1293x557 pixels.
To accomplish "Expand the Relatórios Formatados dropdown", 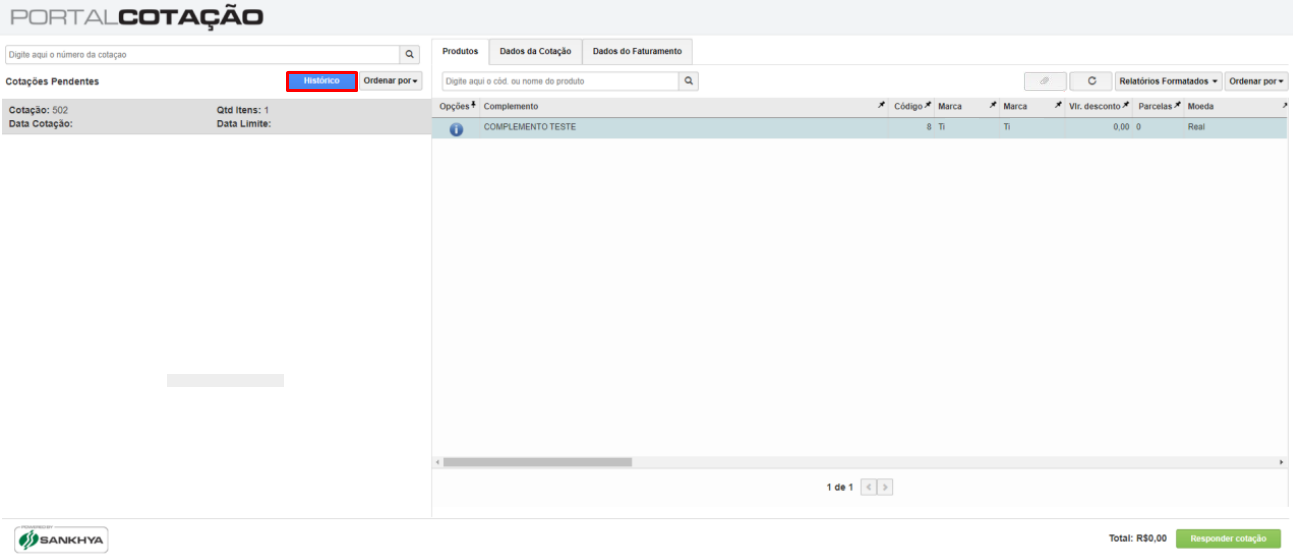I will [x=1168, y=81].
